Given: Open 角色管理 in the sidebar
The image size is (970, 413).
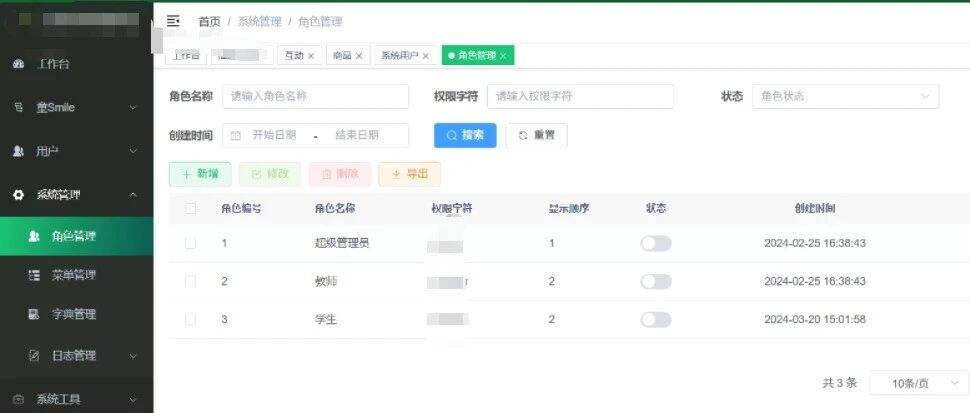Looking at the screenshot, I should (x=77, y=236).
